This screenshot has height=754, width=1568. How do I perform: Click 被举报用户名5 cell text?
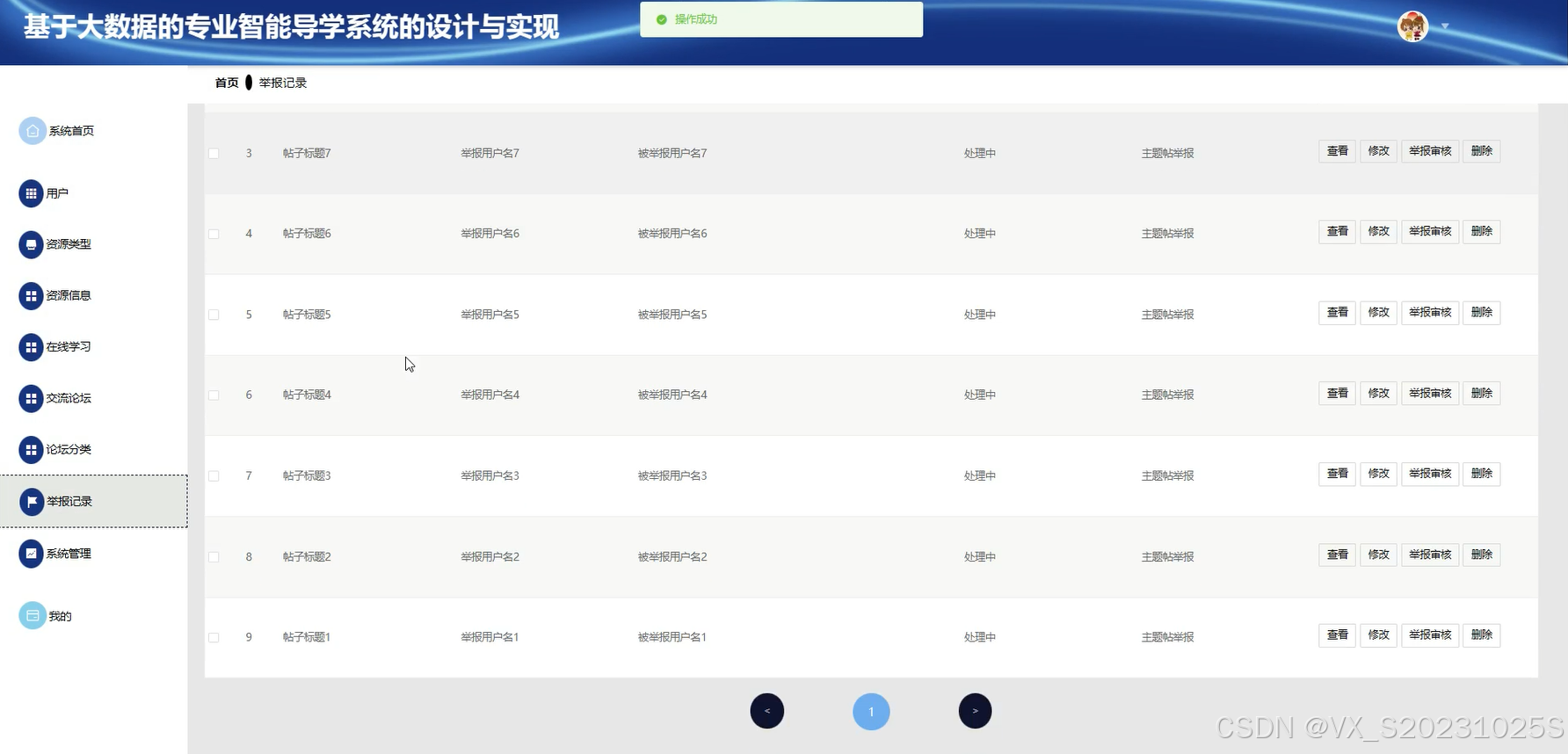coord(672,315)
